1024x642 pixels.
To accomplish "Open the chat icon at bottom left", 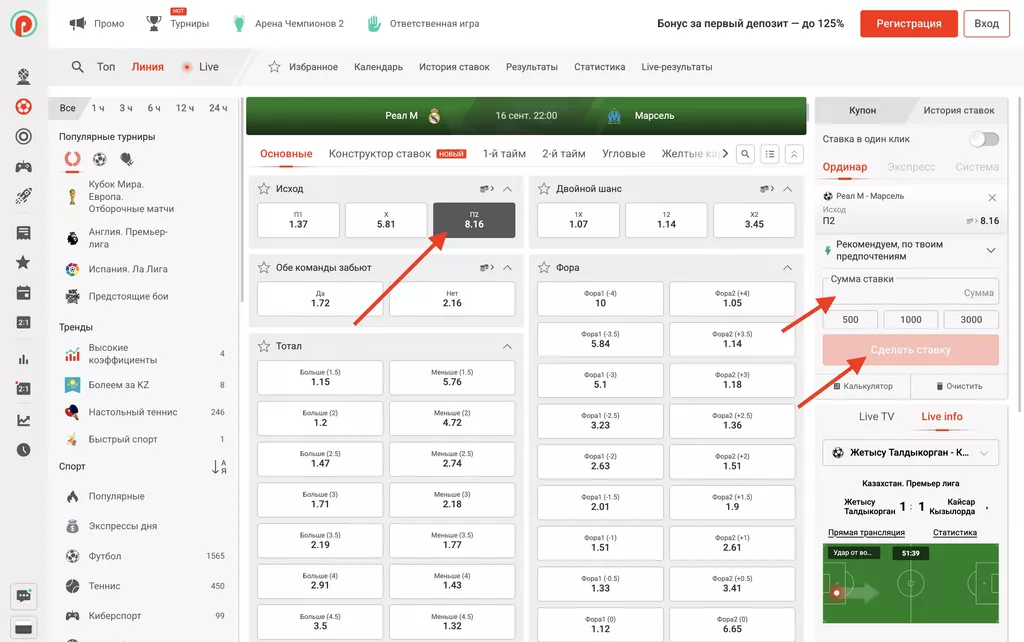I will pos(23,596).
